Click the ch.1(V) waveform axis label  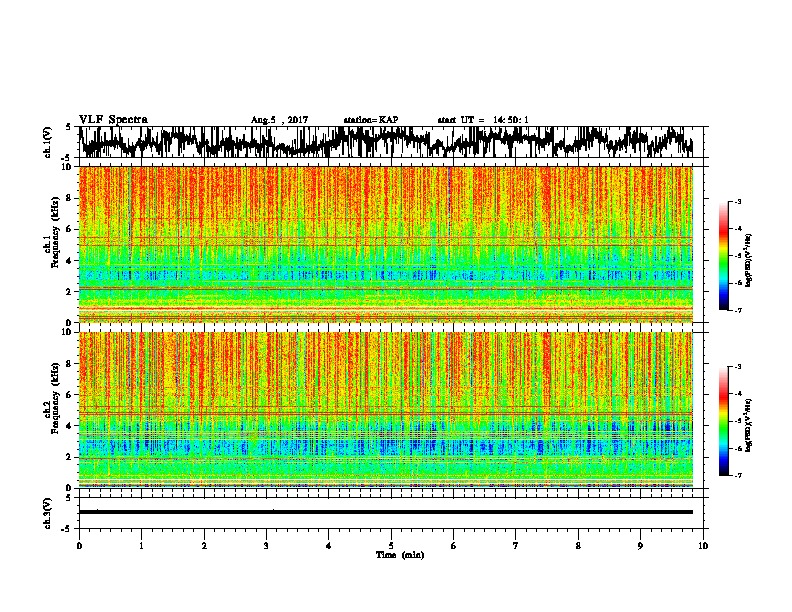click(x=48, y=142)
